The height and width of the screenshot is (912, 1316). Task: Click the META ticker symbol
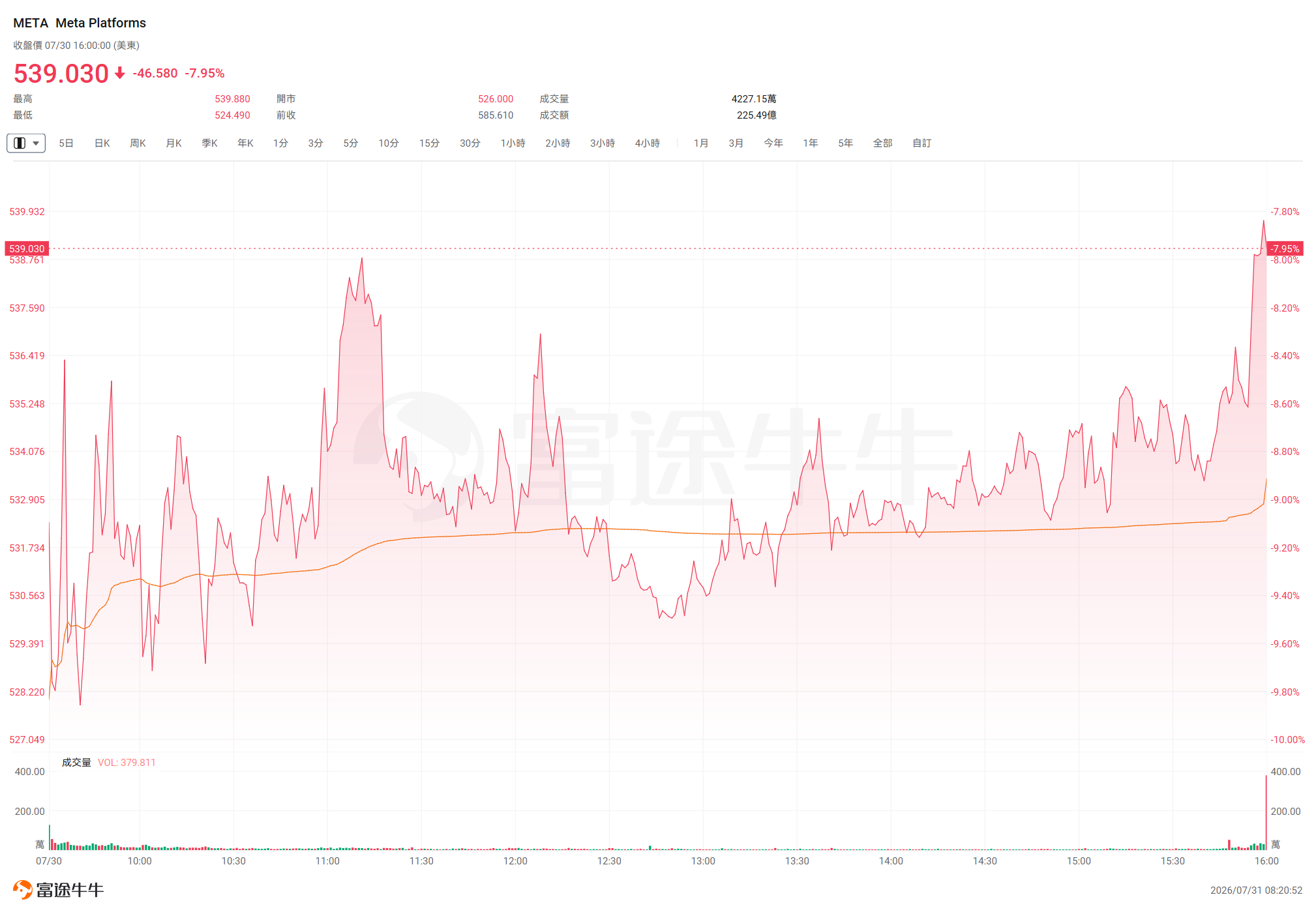tap(31, 23)
